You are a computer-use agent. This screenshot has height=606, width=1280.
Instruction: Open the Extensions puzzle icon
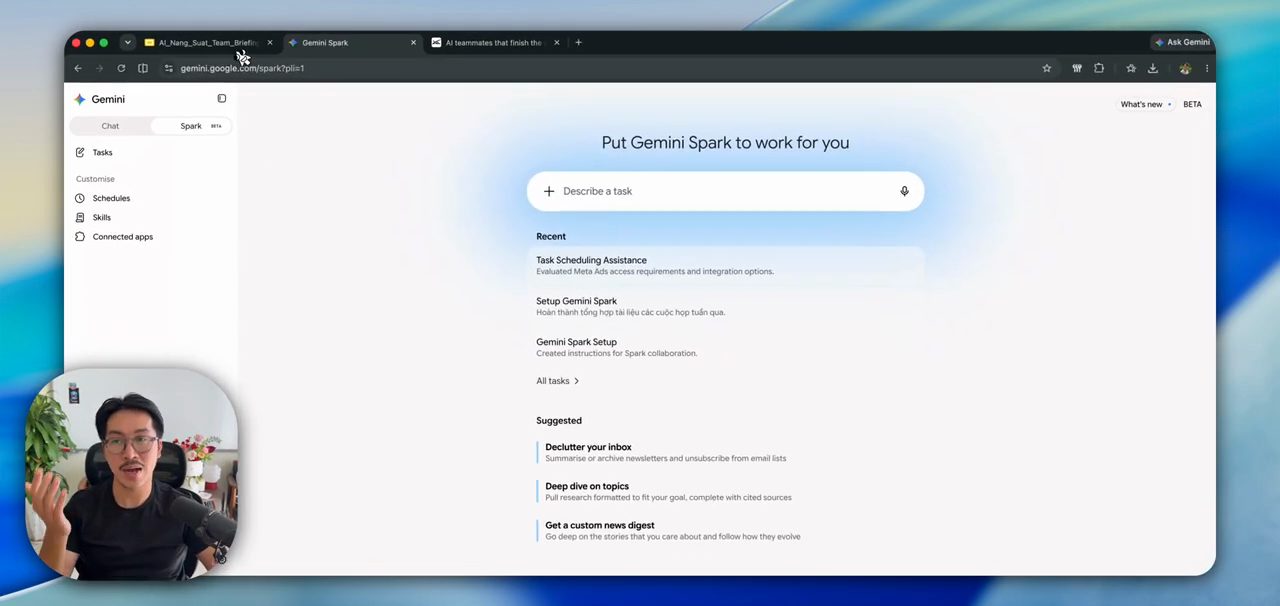[1099, 68]
